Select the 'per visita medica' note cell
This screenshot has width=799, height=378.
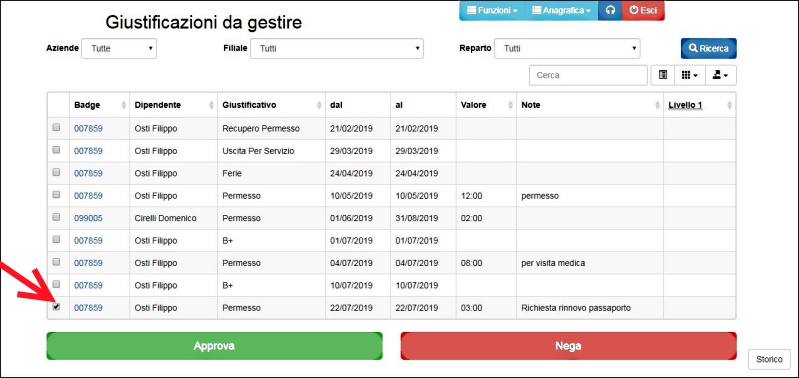tap(590, 263)
